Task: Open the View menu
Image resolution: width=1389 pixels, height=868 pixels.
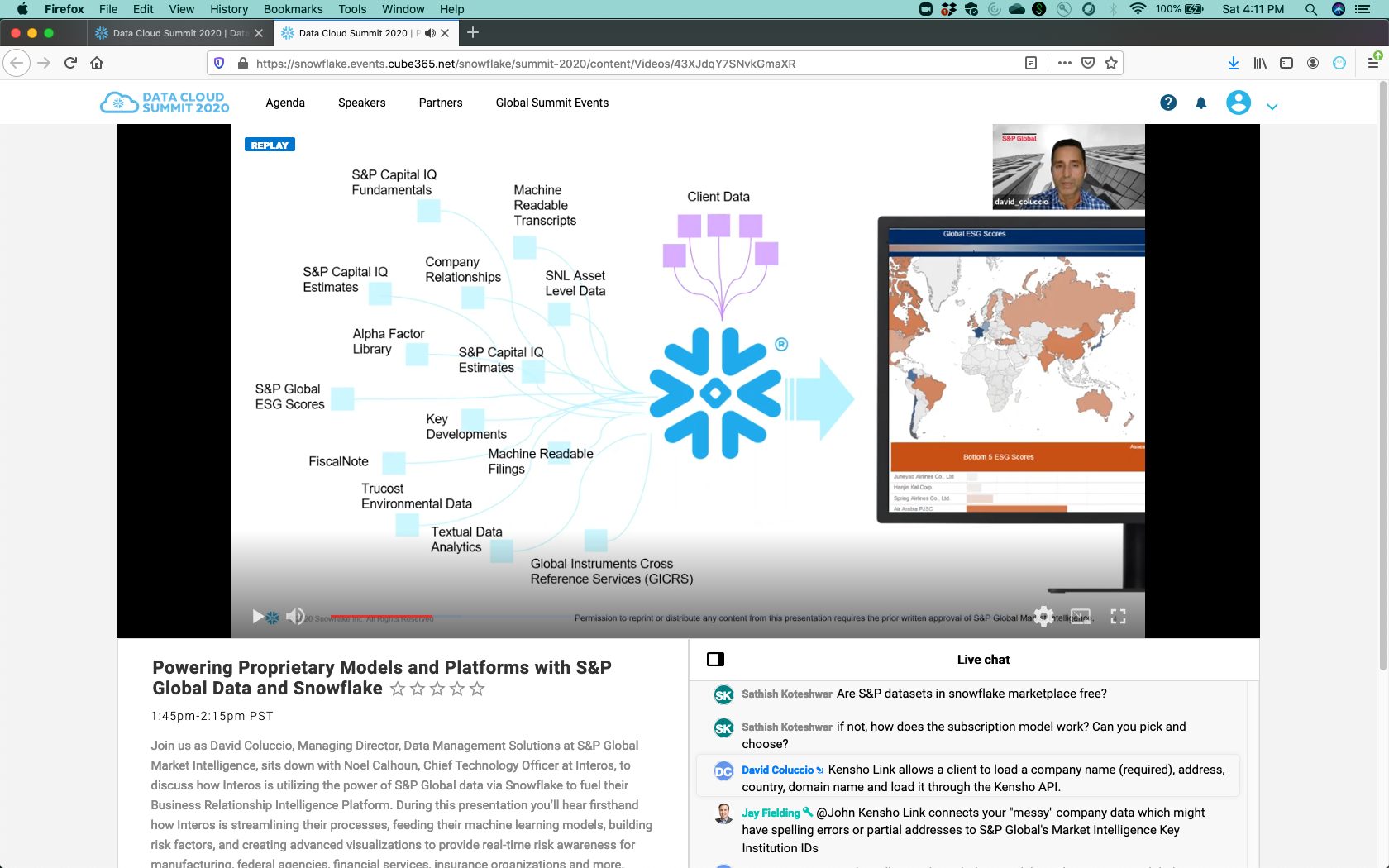Action: pyautogui.click(x=181, y=9)
